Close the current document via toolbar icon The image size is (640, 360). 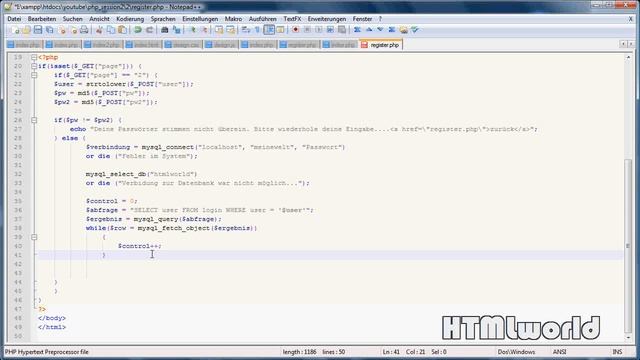click(x=62, y=30)
